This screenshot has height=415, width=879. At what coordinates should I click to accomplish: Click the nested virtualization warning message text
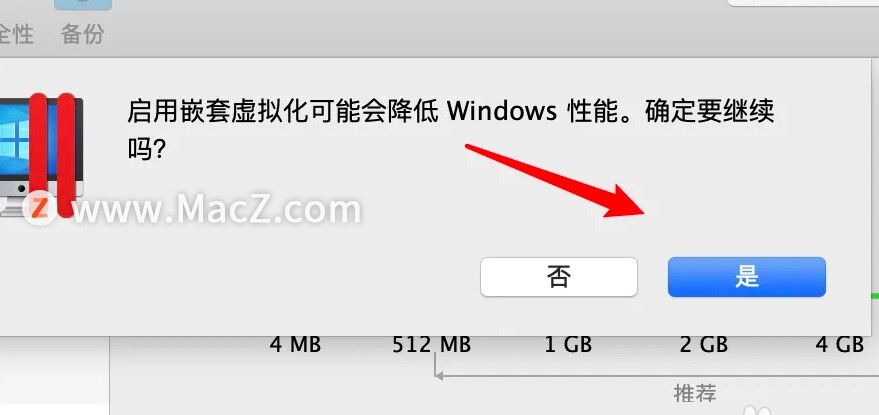451,130
